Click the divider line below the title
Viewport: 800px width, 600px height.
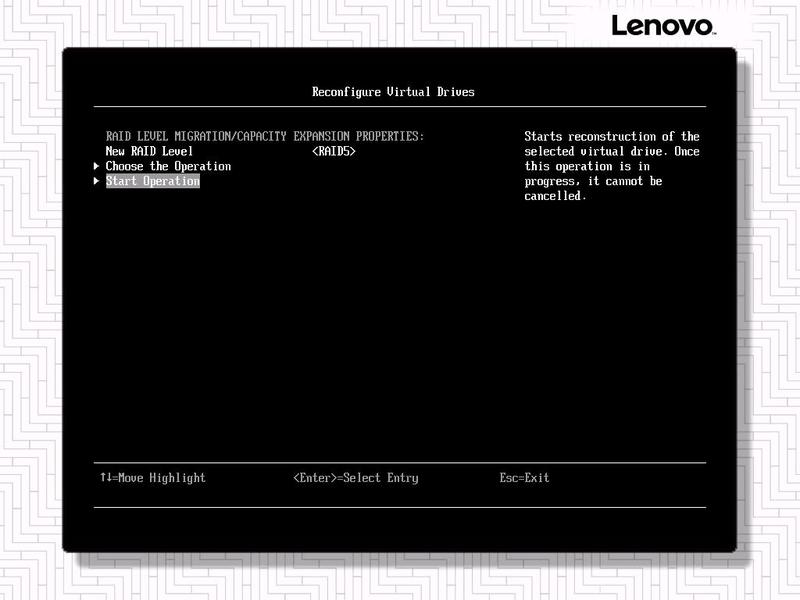click(400, 107)
